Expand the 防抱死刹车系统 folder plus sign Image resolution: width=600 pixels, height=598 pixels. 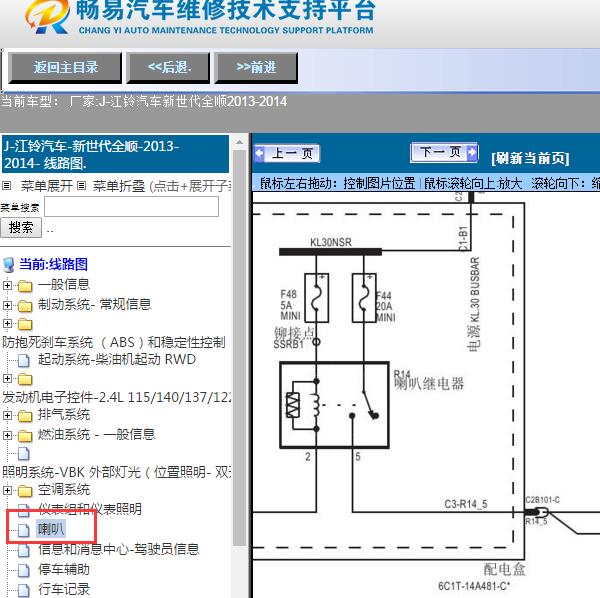click(7, 324)
